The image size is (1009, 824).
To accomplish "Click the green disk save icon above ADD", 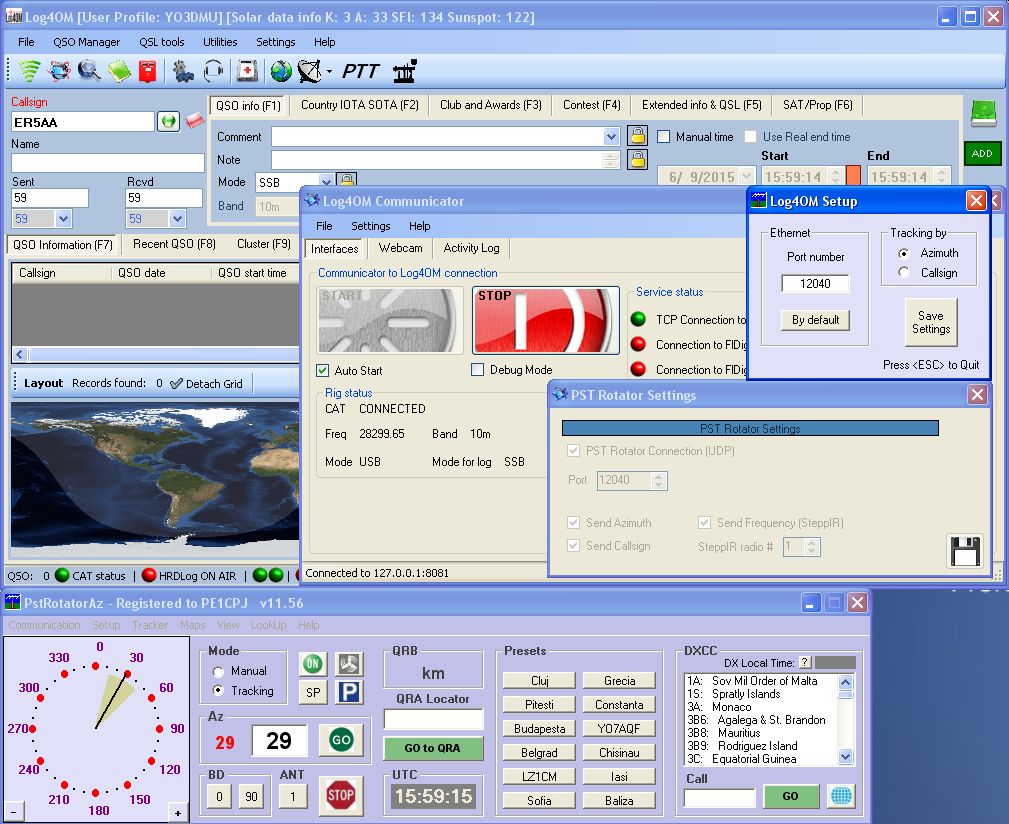I will [983, 113].
